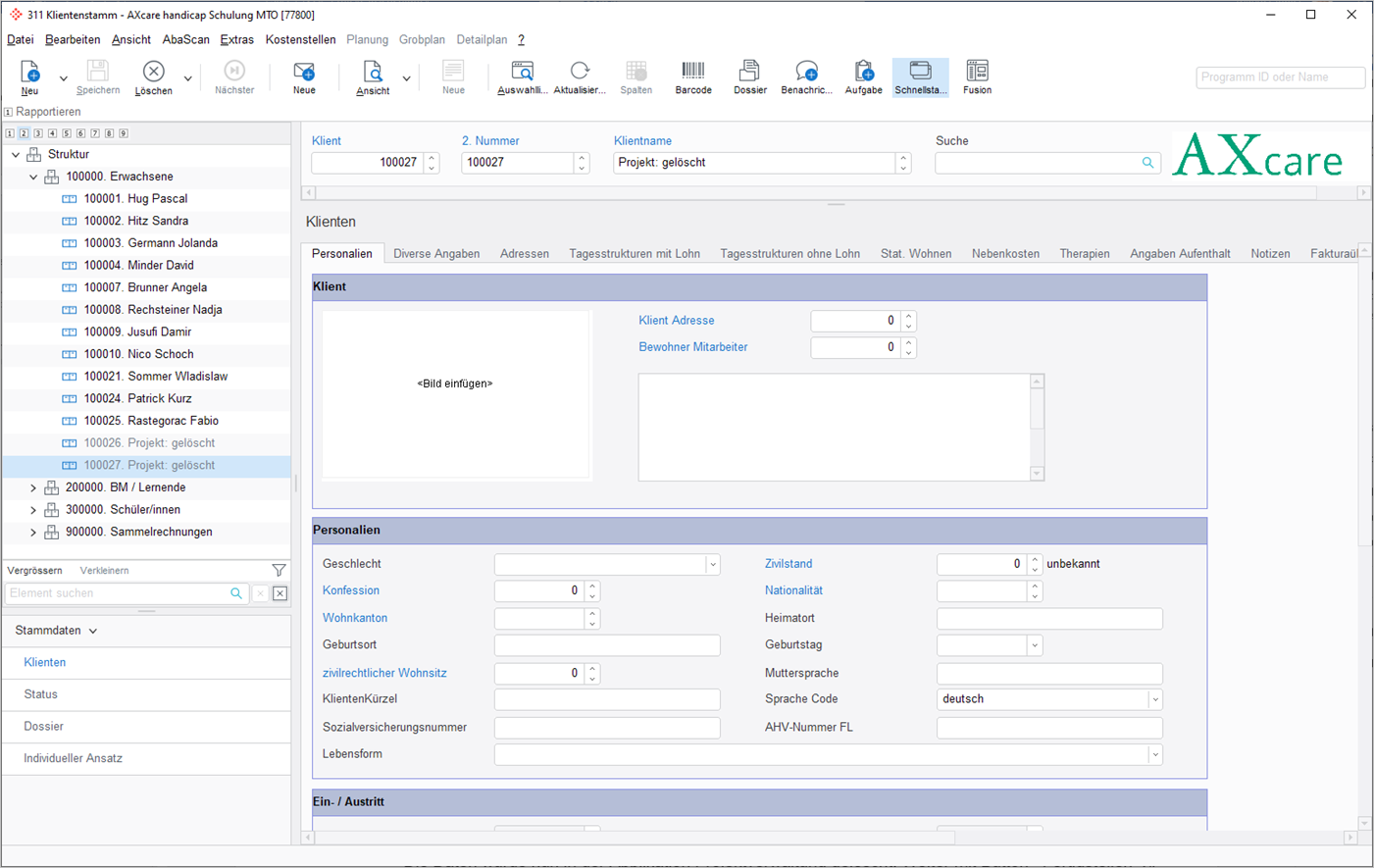The image size is (1374, 868).
Task: Create a new record with Neu
Action: 29,77
